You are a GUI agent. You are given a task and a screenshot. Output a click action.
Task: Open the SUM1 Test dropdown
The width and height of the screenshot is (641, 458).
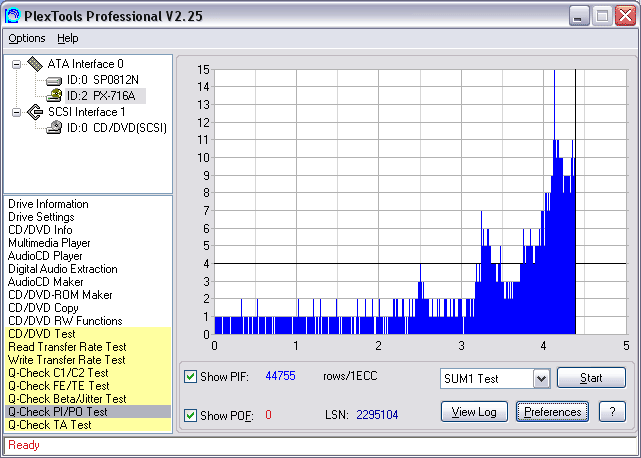(541, 379)
